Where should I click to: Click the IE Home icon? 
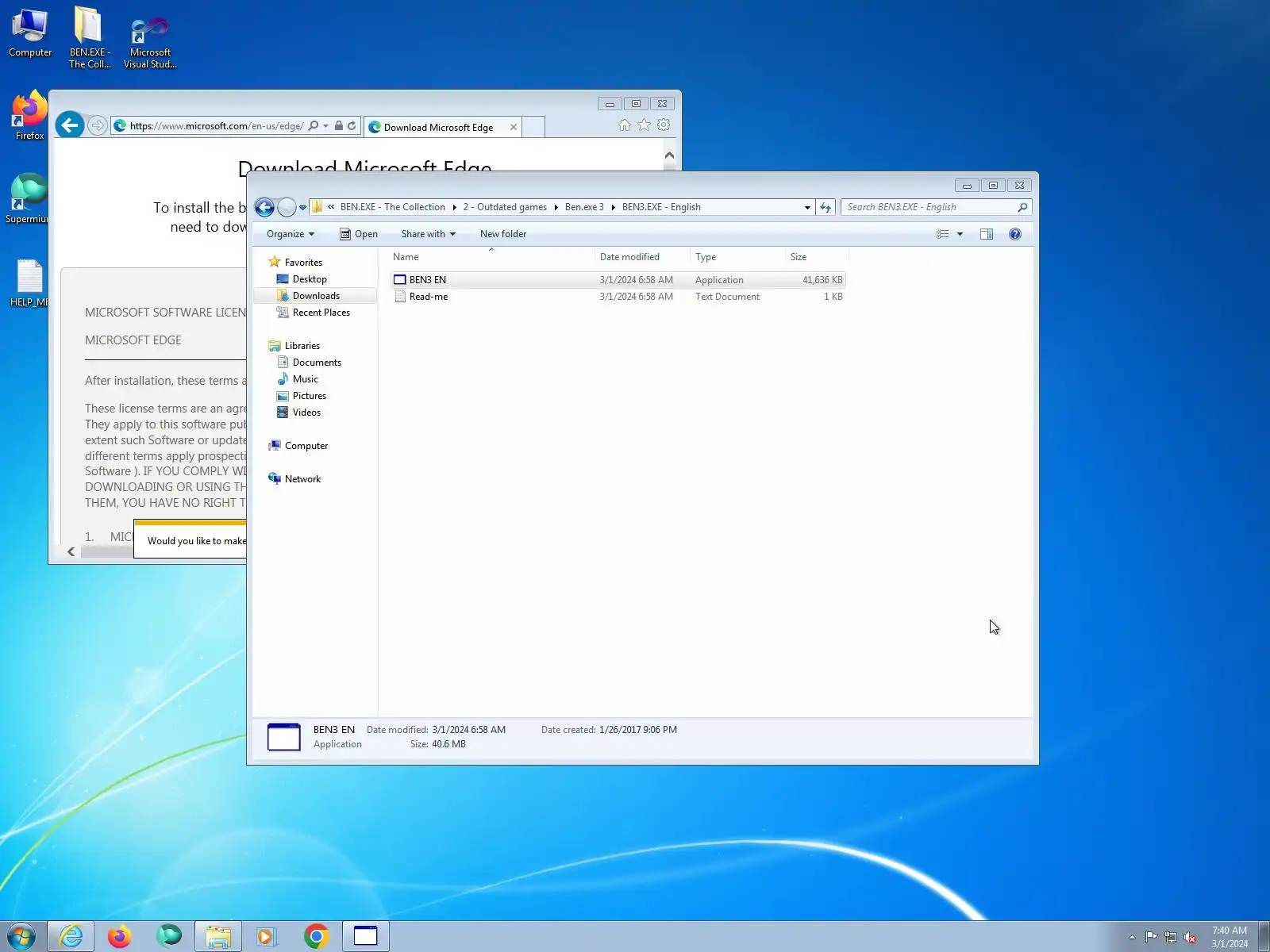pyautogui.click(x=625, y=125)
